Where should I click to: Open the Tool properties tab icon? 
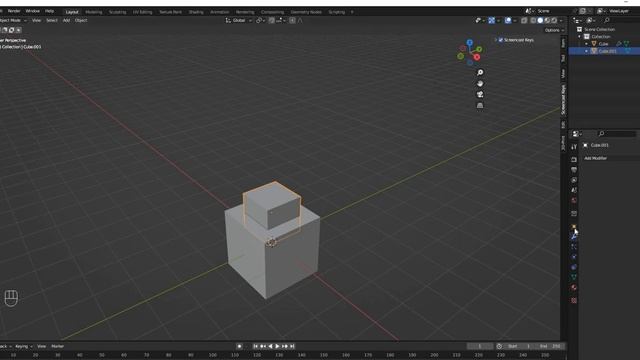coord(574,147)
